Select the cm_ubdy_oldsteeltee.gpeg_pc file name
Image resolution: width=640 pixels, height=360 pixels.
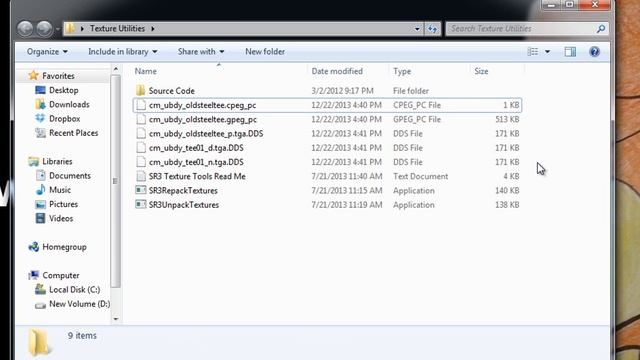(202, 119)
